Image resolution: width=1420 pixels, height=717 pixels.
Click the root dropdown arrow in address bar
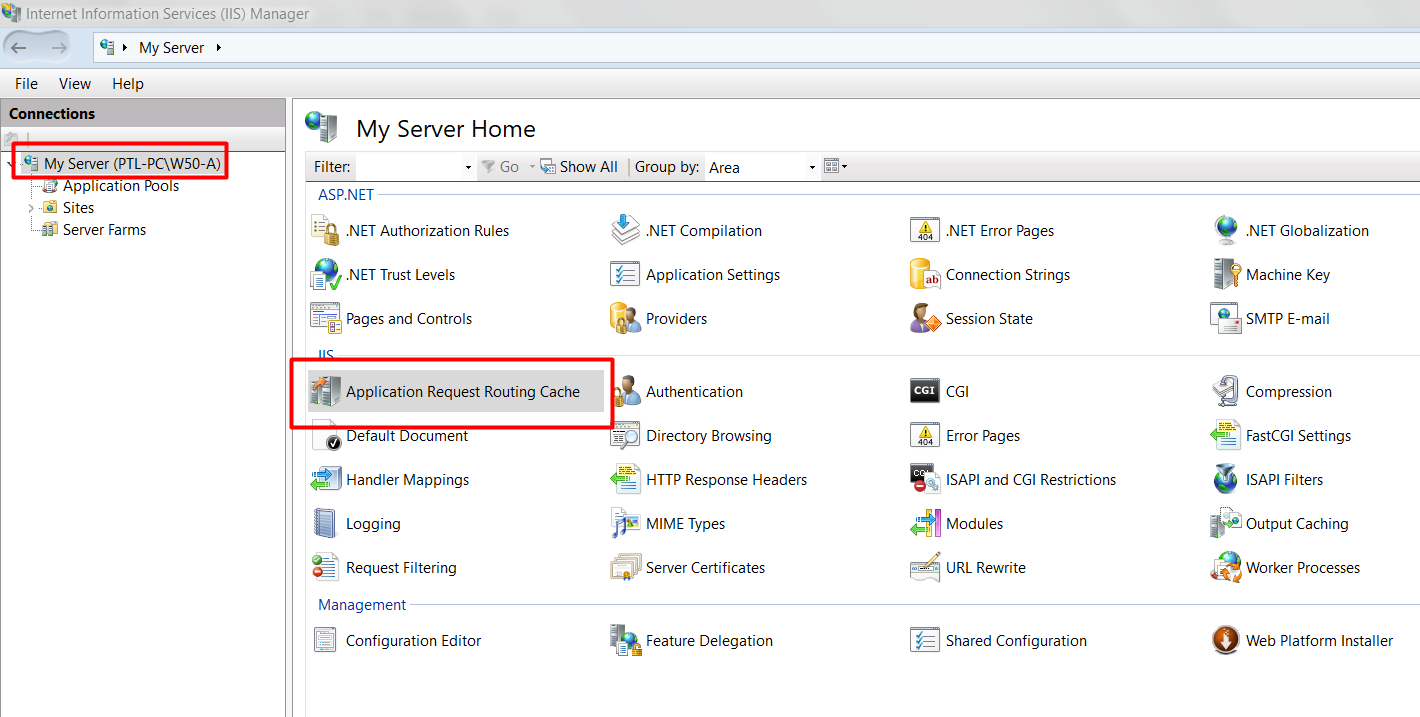(x=125, y=48)
